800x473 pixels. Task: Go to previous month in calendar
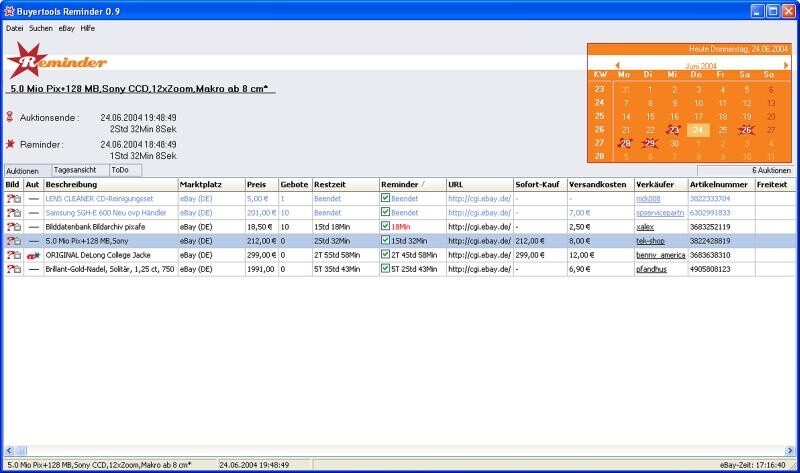tap(617, 64)
